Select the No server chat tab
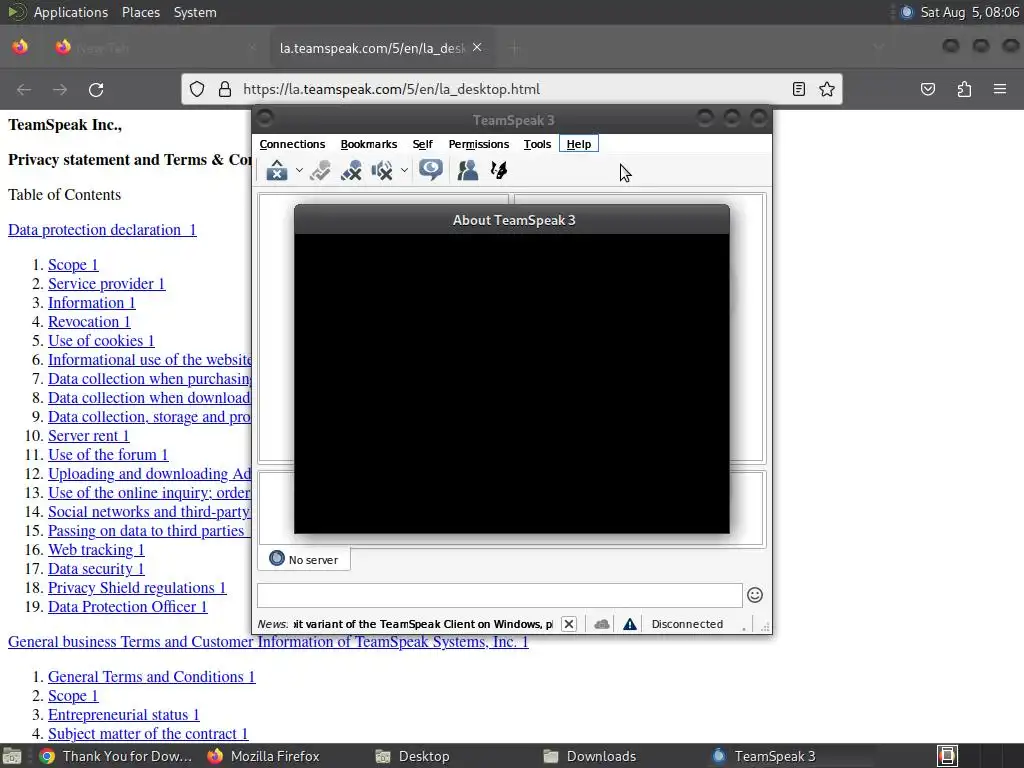Viewport: 1024px width, 768px height. [x=304, y=560]
